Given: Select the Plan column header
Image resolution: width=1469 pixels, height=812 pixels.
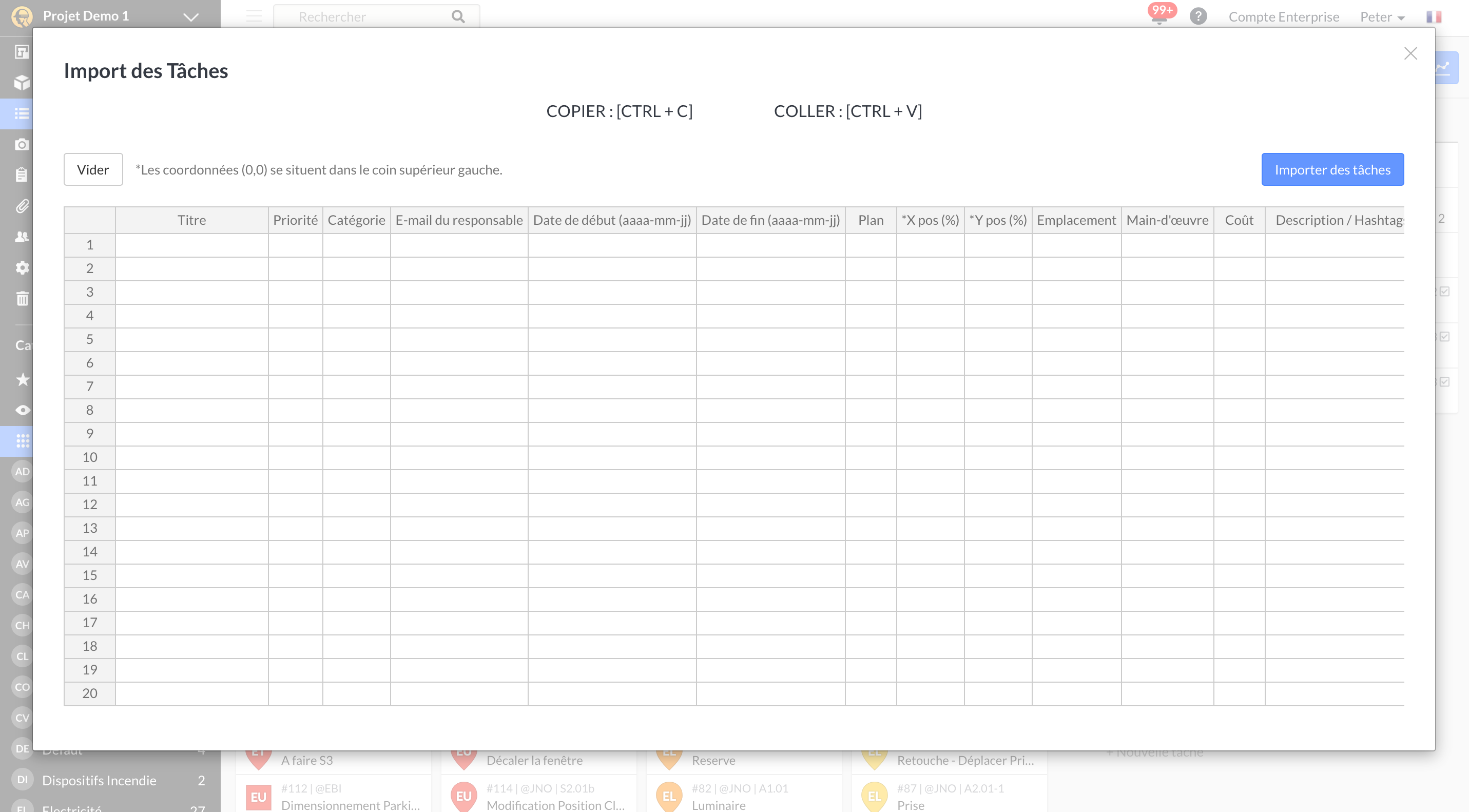Looking at the screenshot, I should tap(871, 220).
